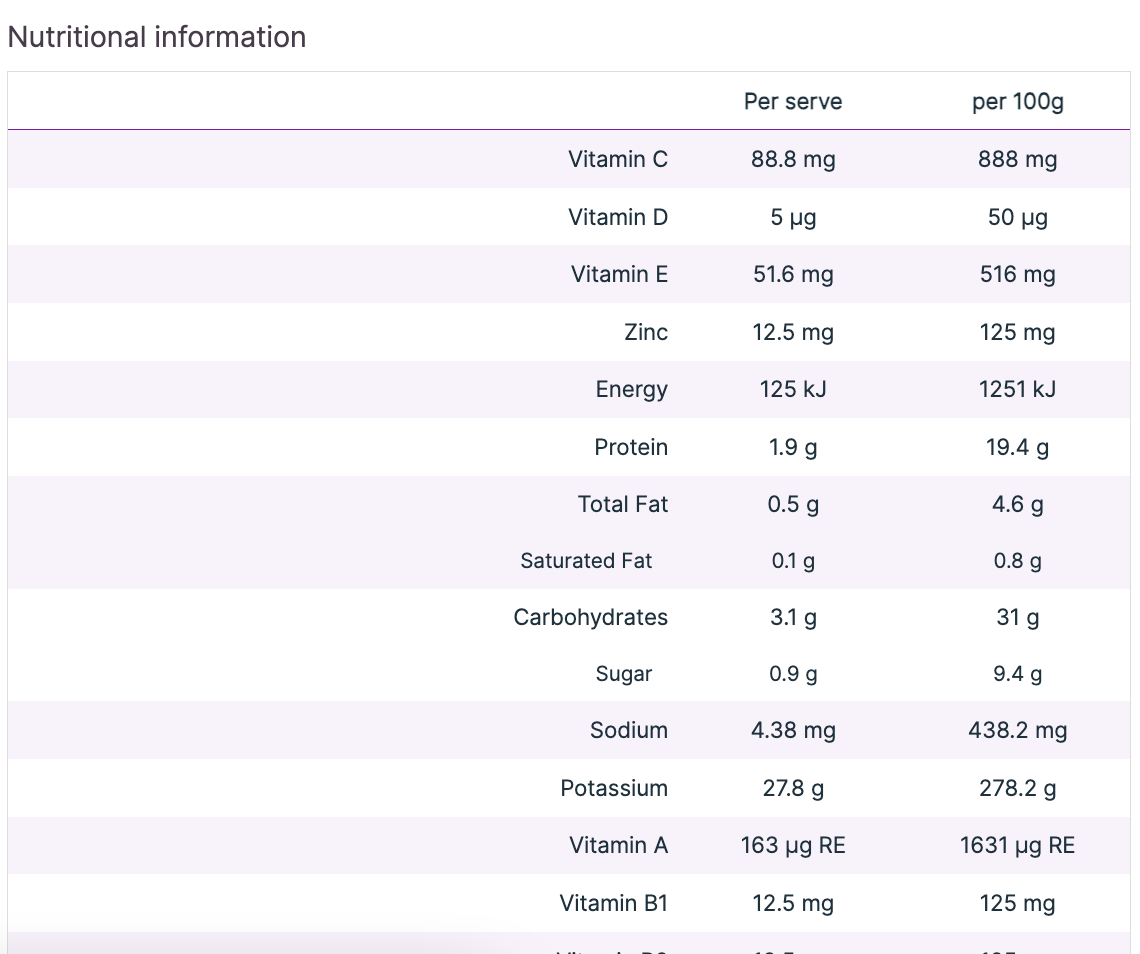
Task: Click the 1631 µg RE value
Action: click(x=1017, y=845)
